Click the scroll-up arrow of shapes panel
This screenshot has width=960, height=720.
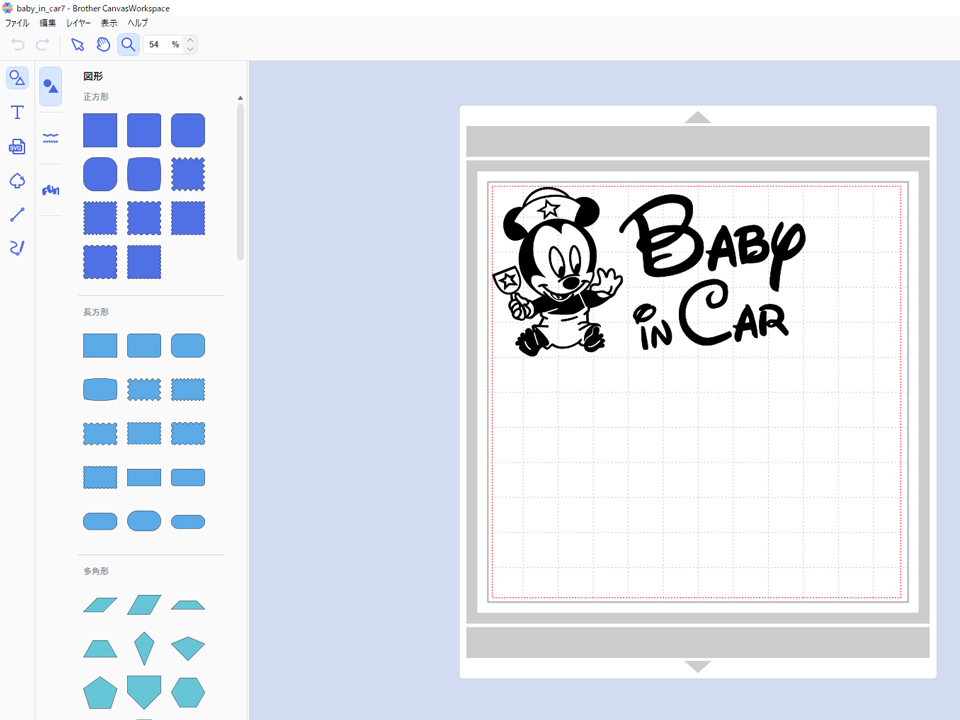click(x=240, y=98)
